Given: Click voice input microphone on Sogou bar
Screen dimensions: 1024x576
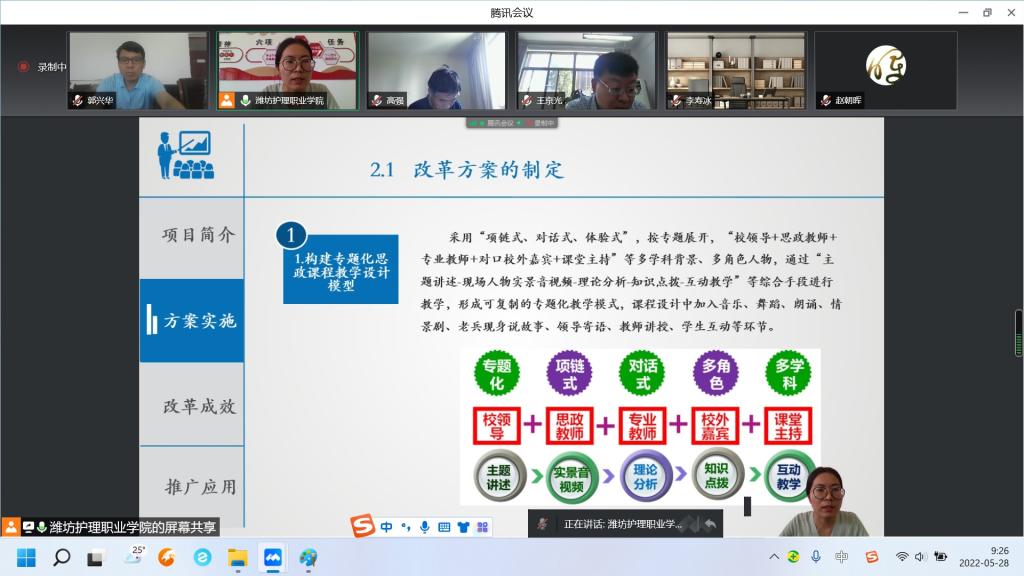Looking at the screenshot, I should tap(424, 527).
